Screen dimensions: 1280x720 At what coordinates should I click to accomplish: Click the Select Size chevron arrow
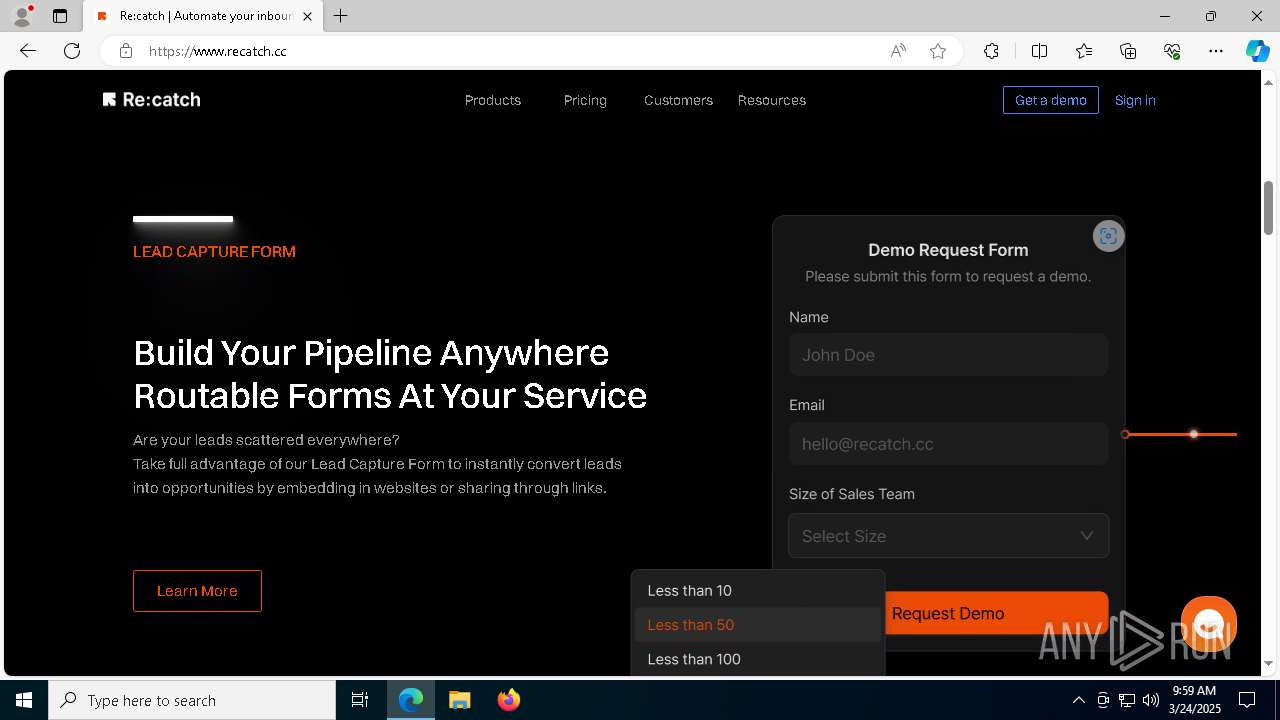1086,536
